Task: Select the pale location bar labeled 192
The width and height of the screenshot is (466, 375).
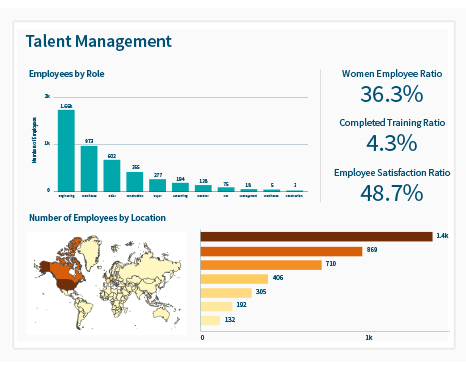Action: 217,306
